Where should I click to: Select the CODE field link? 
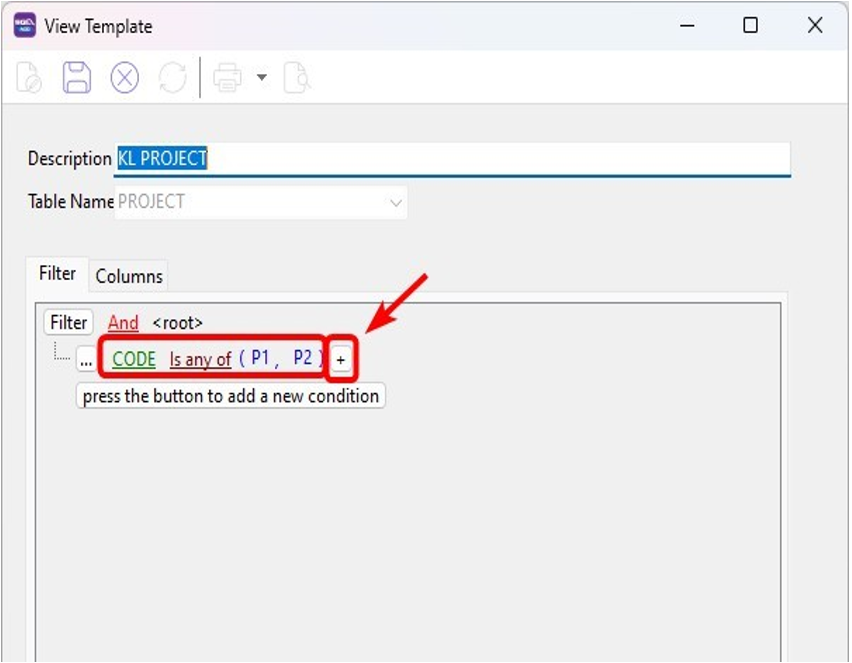click(132, 358)
